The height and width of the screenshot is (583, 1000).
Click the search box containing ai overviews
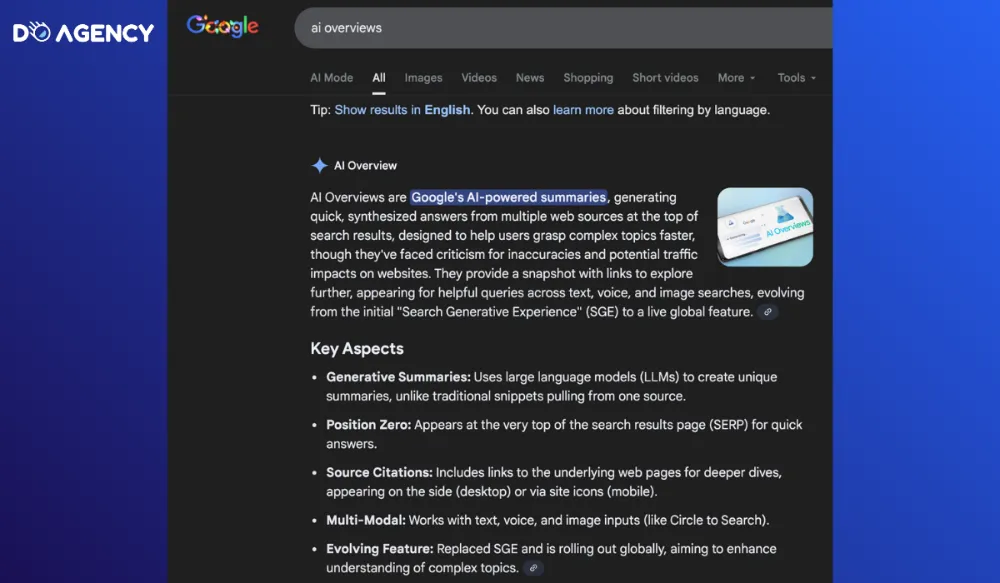point(560,28)
